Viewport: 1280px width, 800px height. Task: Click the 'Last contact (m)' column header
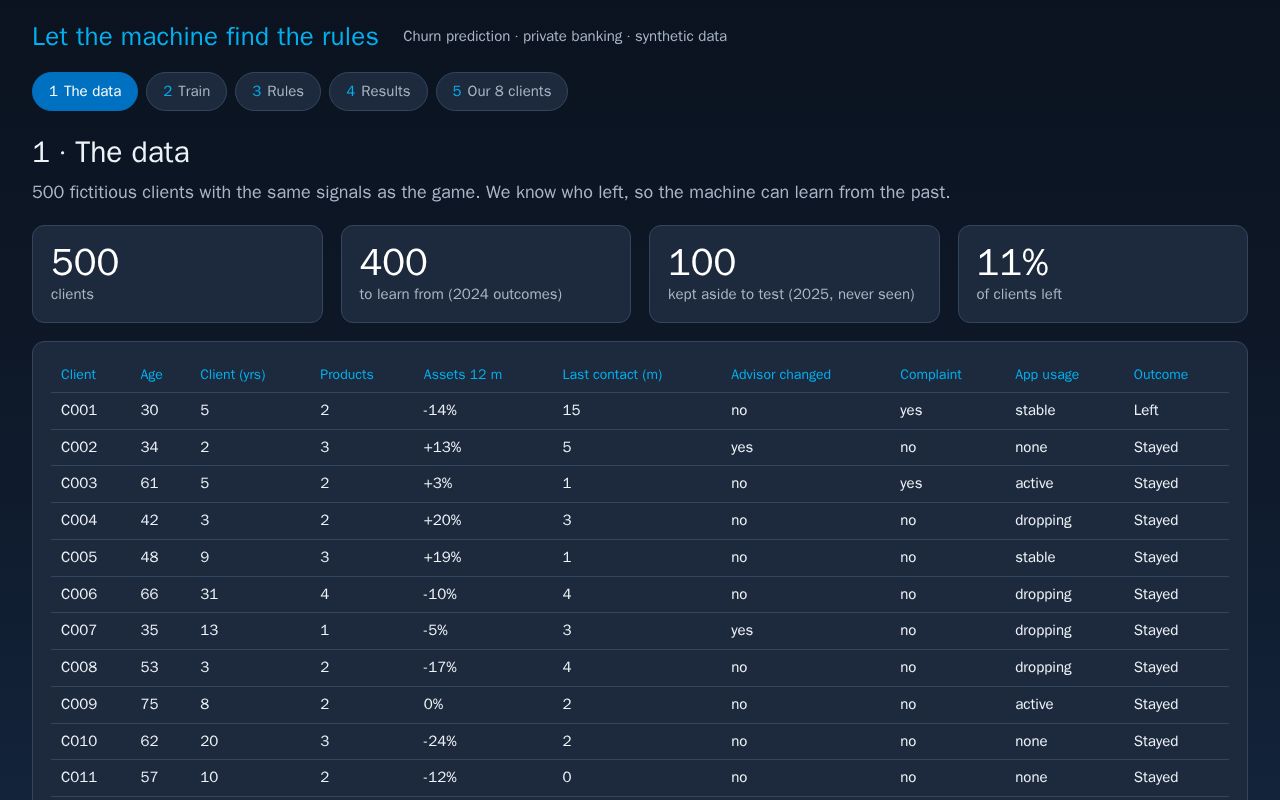coord(612,374)
